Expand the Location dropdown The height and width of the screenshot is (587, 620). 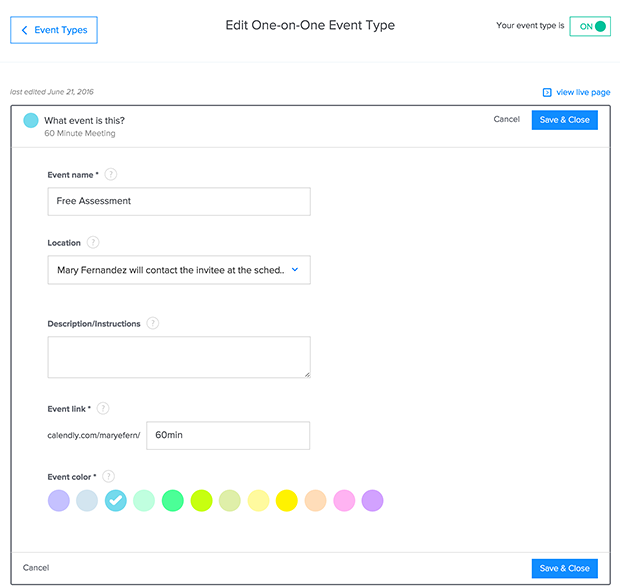[179, 270]
